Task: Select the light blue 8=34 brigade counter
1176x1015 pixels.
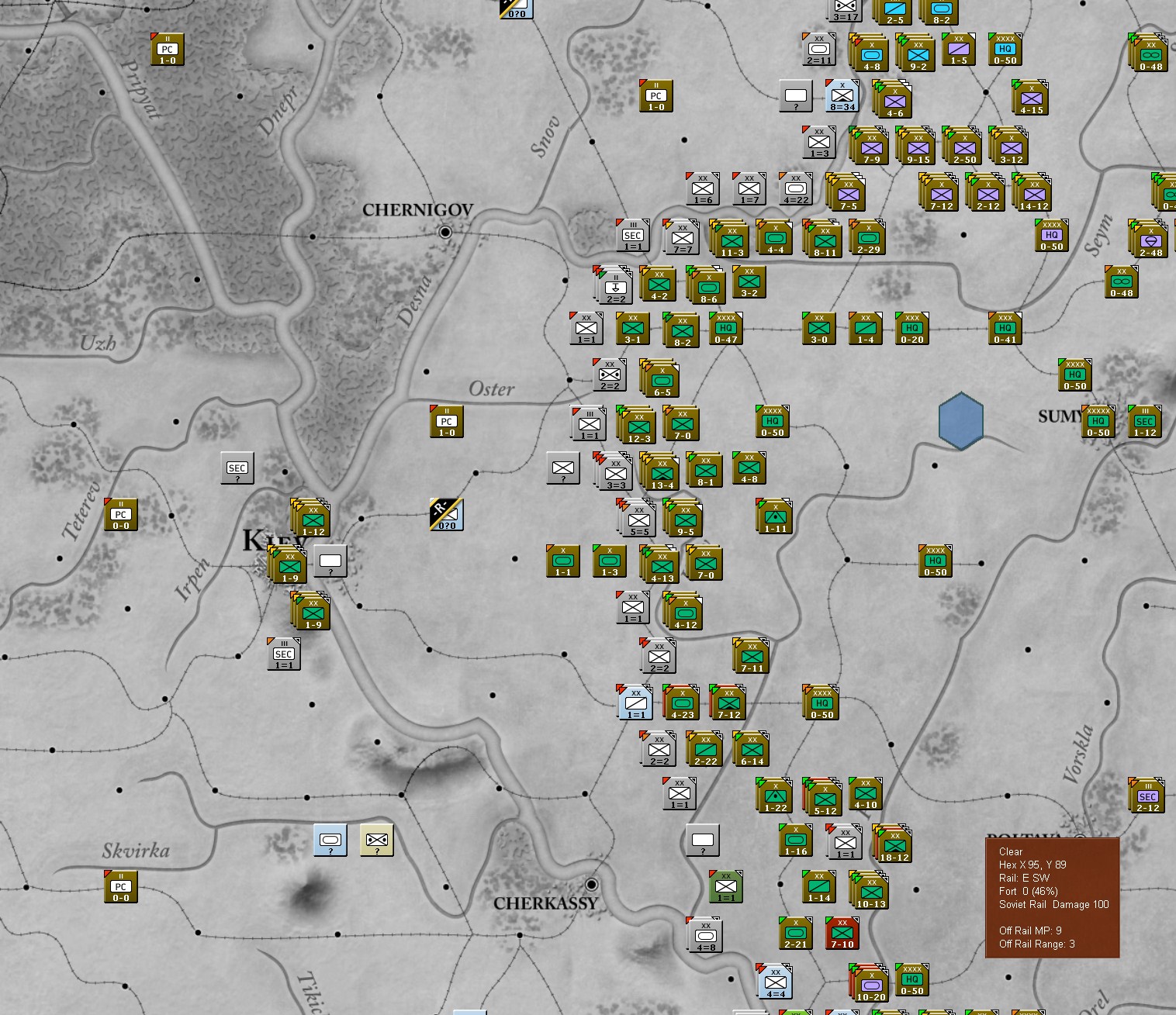Action: pyautogui.click(x=842, y=96)
